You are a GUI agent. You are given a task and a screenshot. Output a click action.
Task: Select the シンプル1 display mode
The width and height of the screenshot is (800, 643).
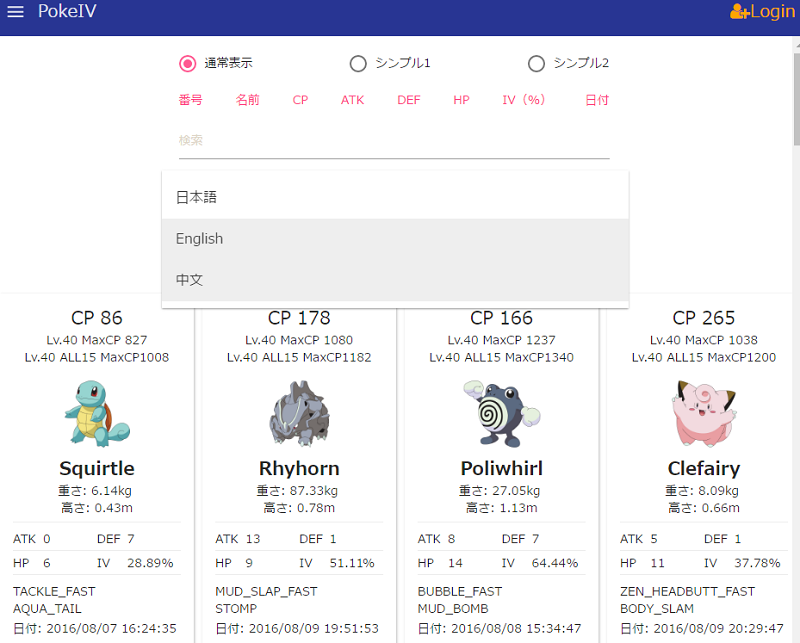pyautogui.click(x=358, y=64)
